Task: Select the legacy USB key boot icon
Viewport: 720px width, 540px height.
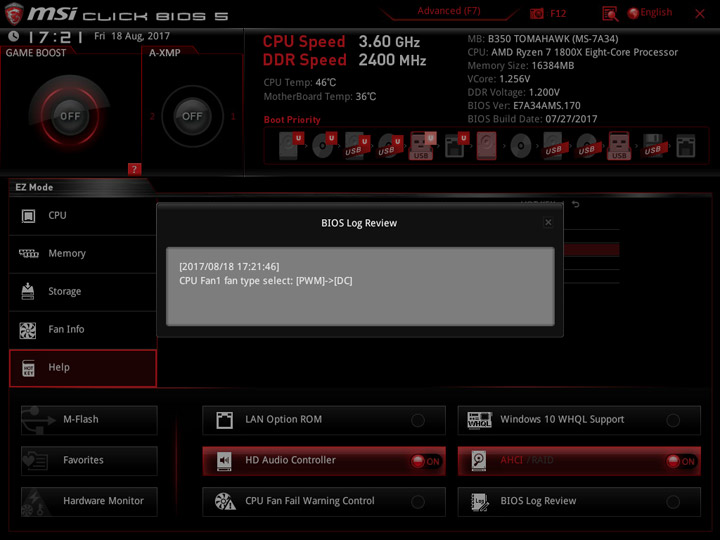Action: click(619, 146)
